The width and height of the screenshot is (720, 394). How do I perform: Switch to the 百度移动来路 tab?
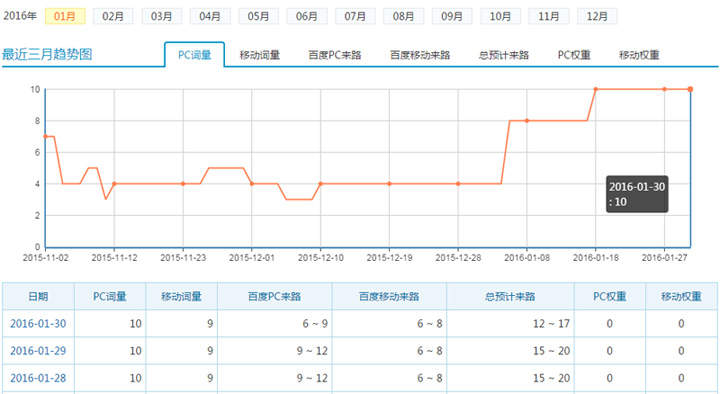pyautogui.click(x=420, y=55)
